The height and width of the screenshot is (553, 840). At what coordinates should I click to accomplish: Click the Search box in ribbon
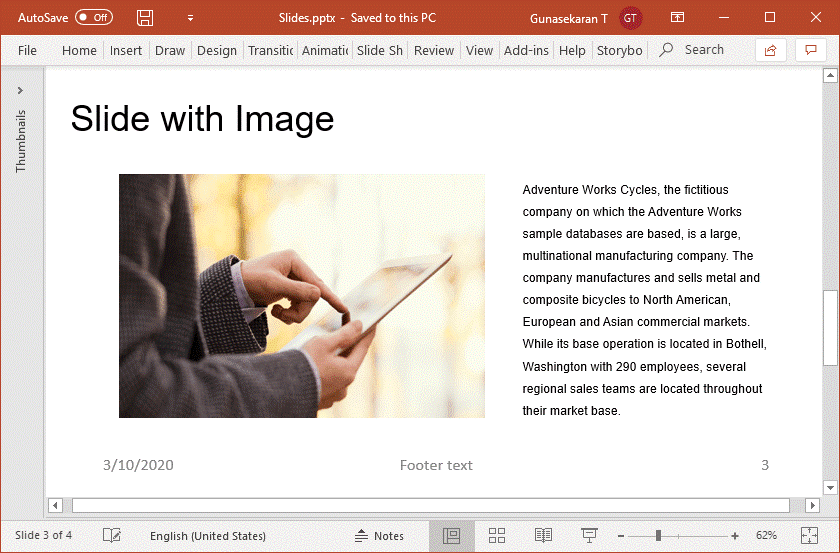pyautogui.click(x=703, y=50)
